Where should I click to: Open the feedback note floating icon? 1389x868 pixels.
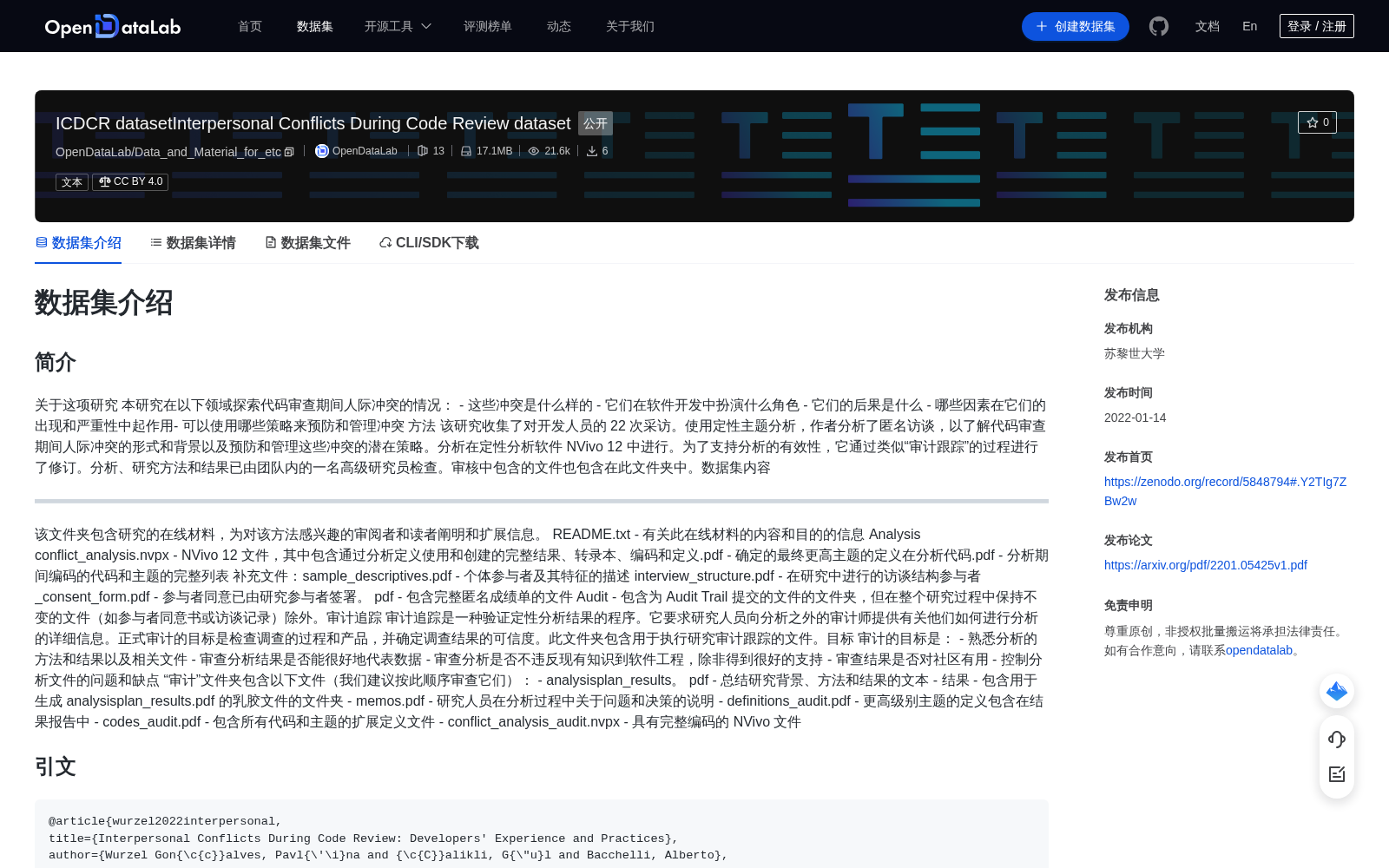1337,774
